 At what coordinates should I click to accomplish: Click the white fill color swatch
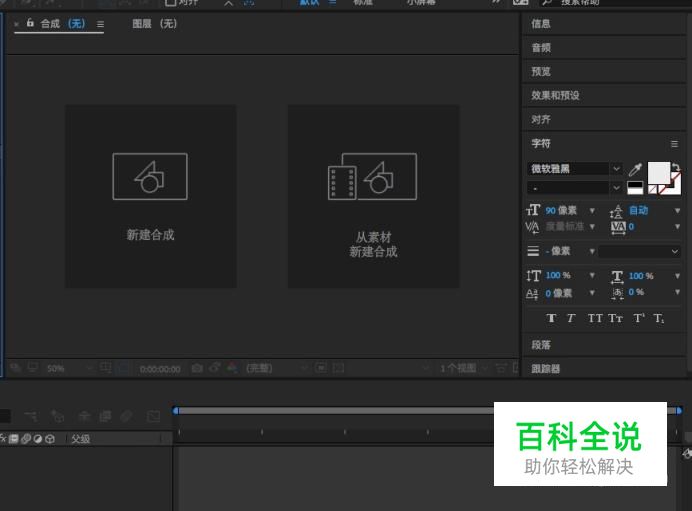[658, 173]
